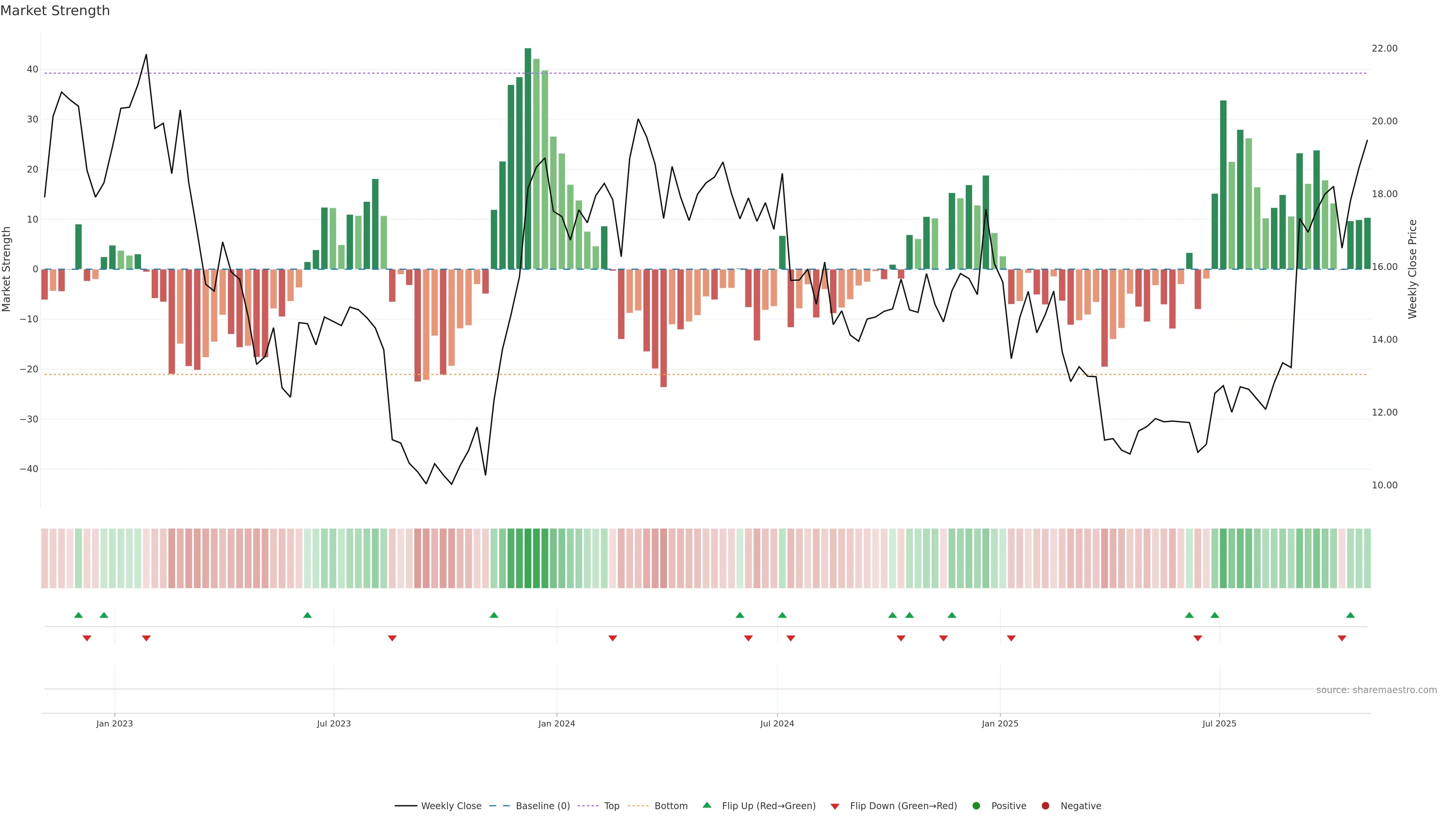Image resolution: width=1456 pixels, height=819 pixels.
Task: Click the Jan 2023 x-axis label
Action: click(114, 723)
